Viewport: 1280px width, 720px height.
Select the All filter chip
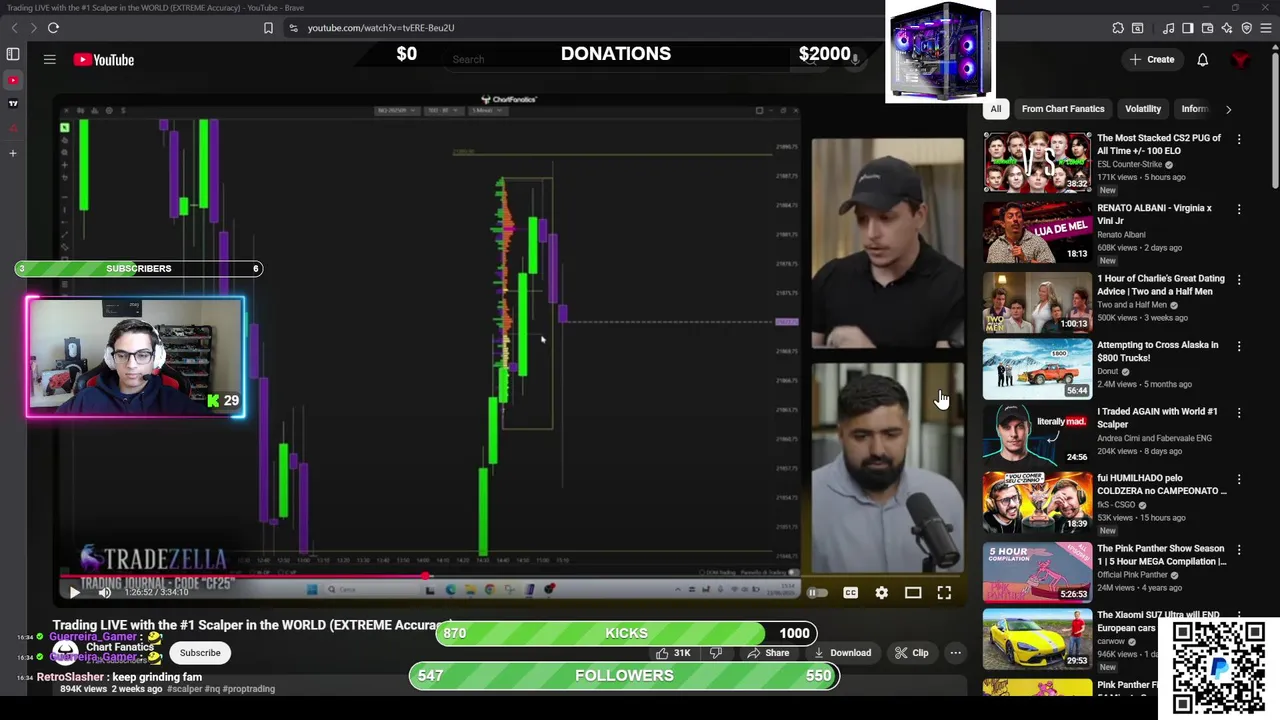[x=995, y=109]
